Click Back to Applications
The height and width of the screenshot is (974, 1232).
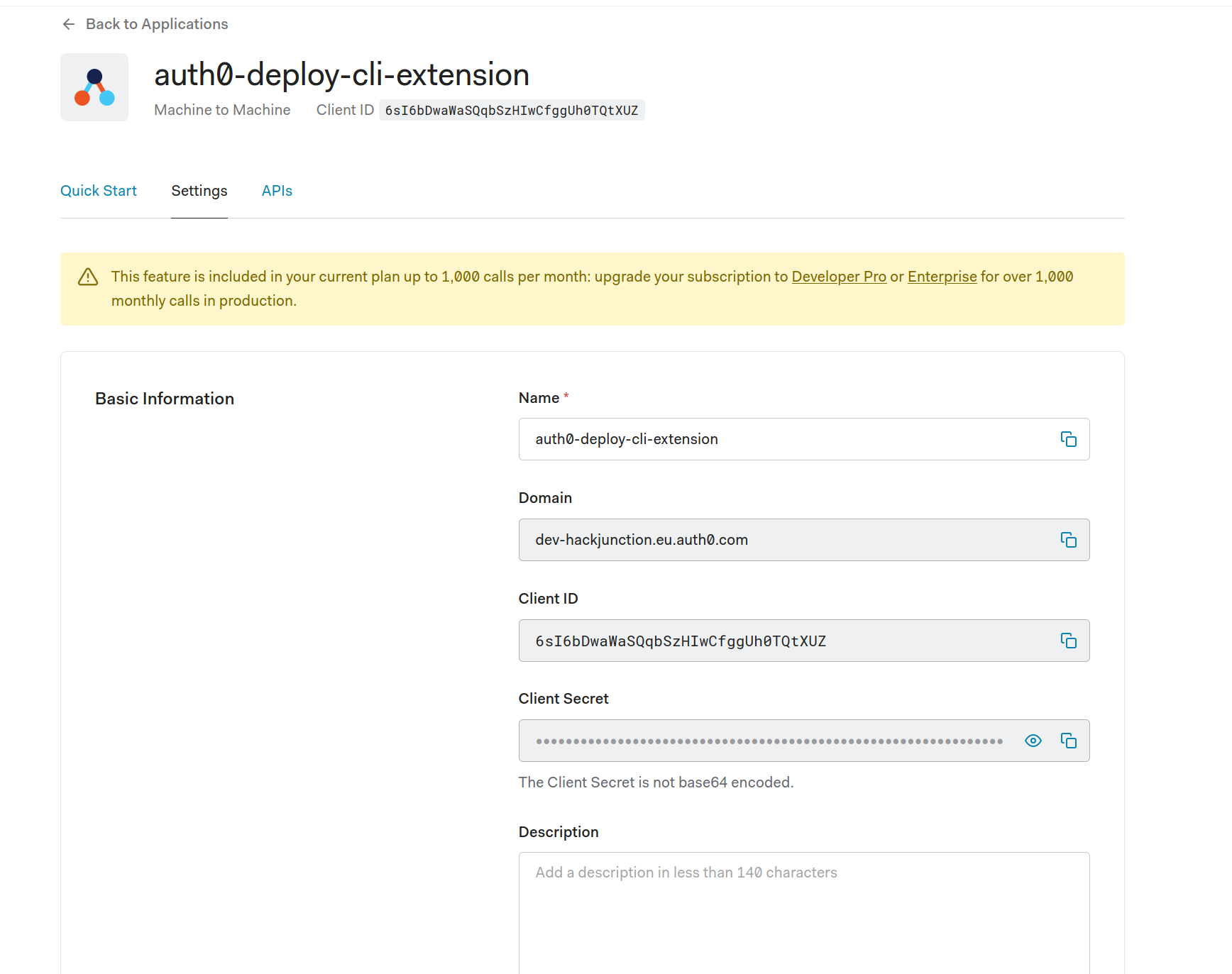pos(157,23)
